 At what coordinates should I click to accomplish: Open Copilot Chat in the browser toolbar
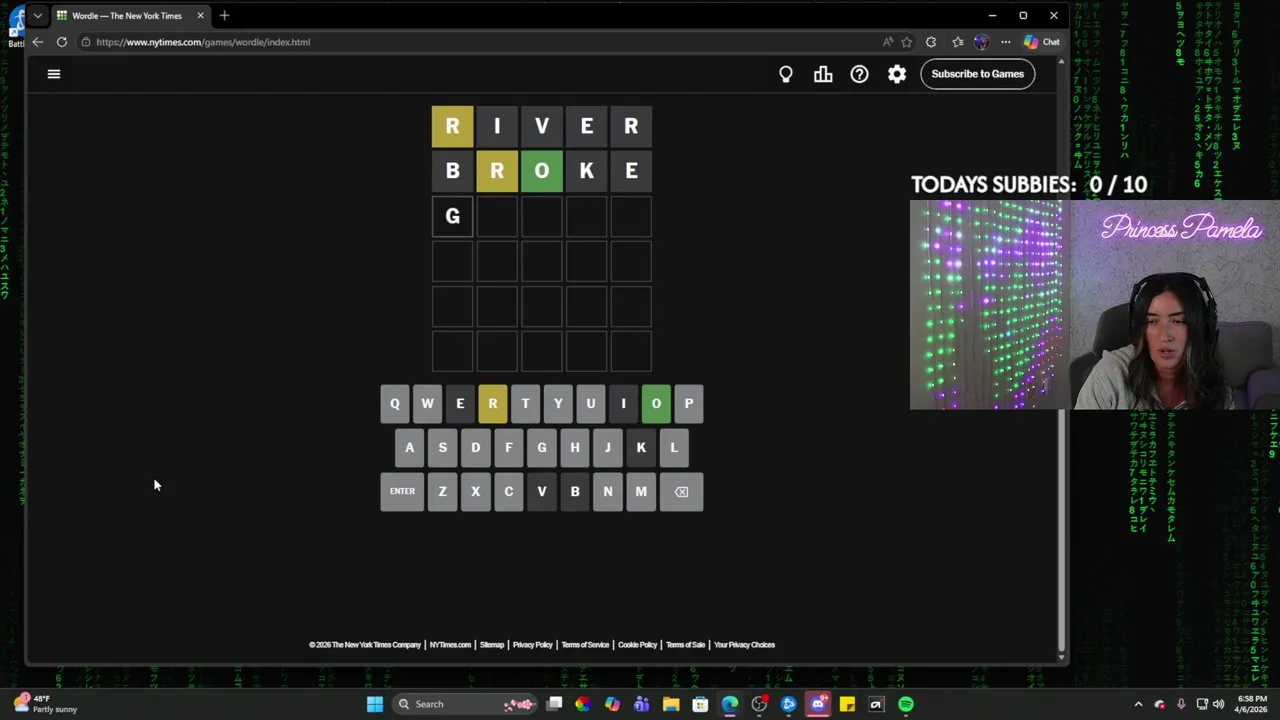coord(1041,42)
